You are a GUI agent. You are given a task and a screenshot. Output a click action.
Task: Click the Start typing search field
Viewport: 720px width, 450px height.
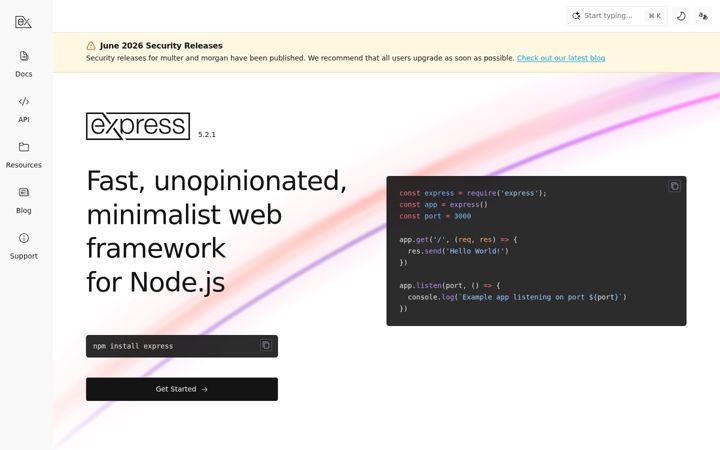[x=617, y=16]
